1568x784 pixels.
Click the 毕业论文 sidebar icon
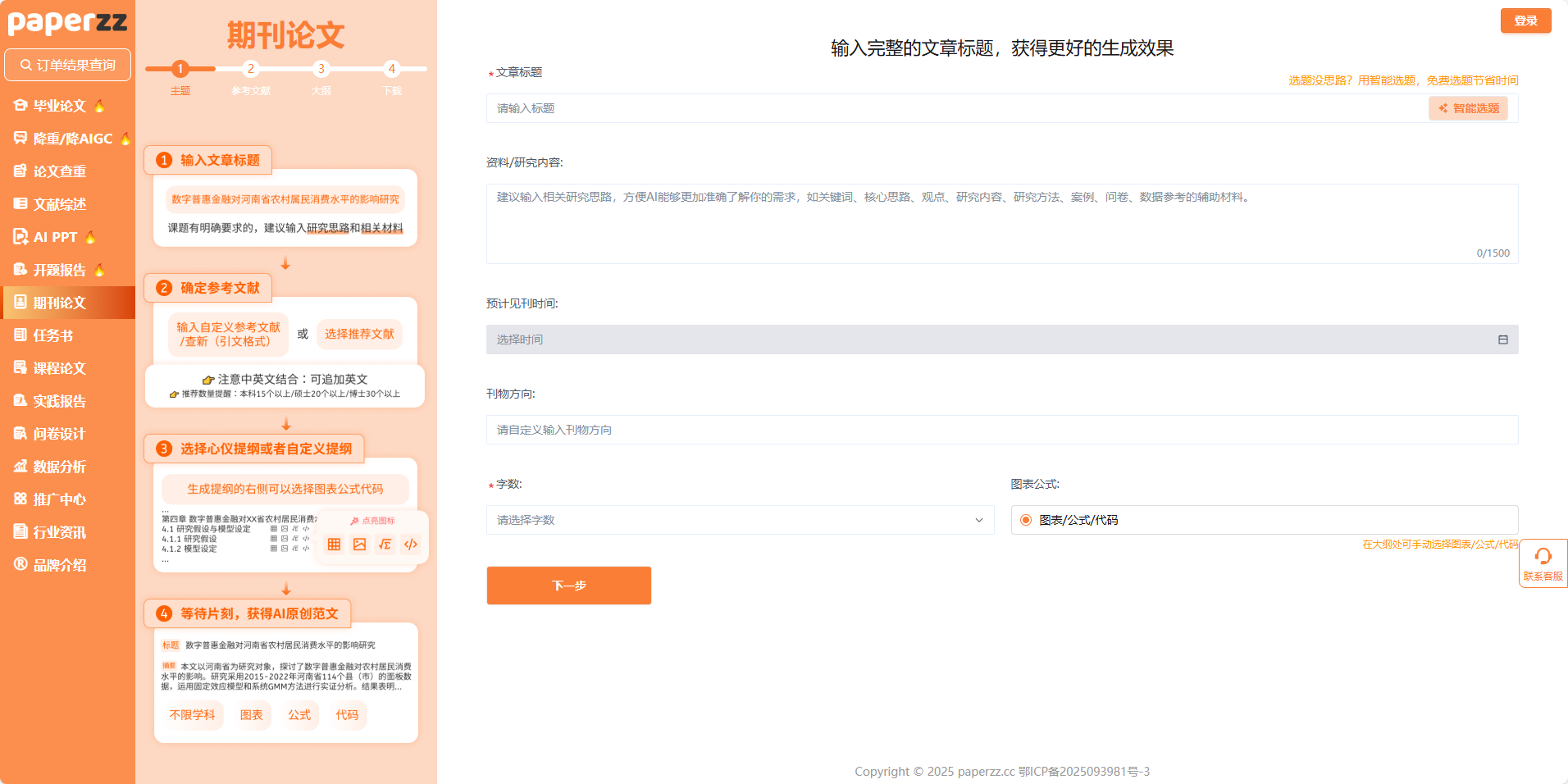[x=21, y=105]
